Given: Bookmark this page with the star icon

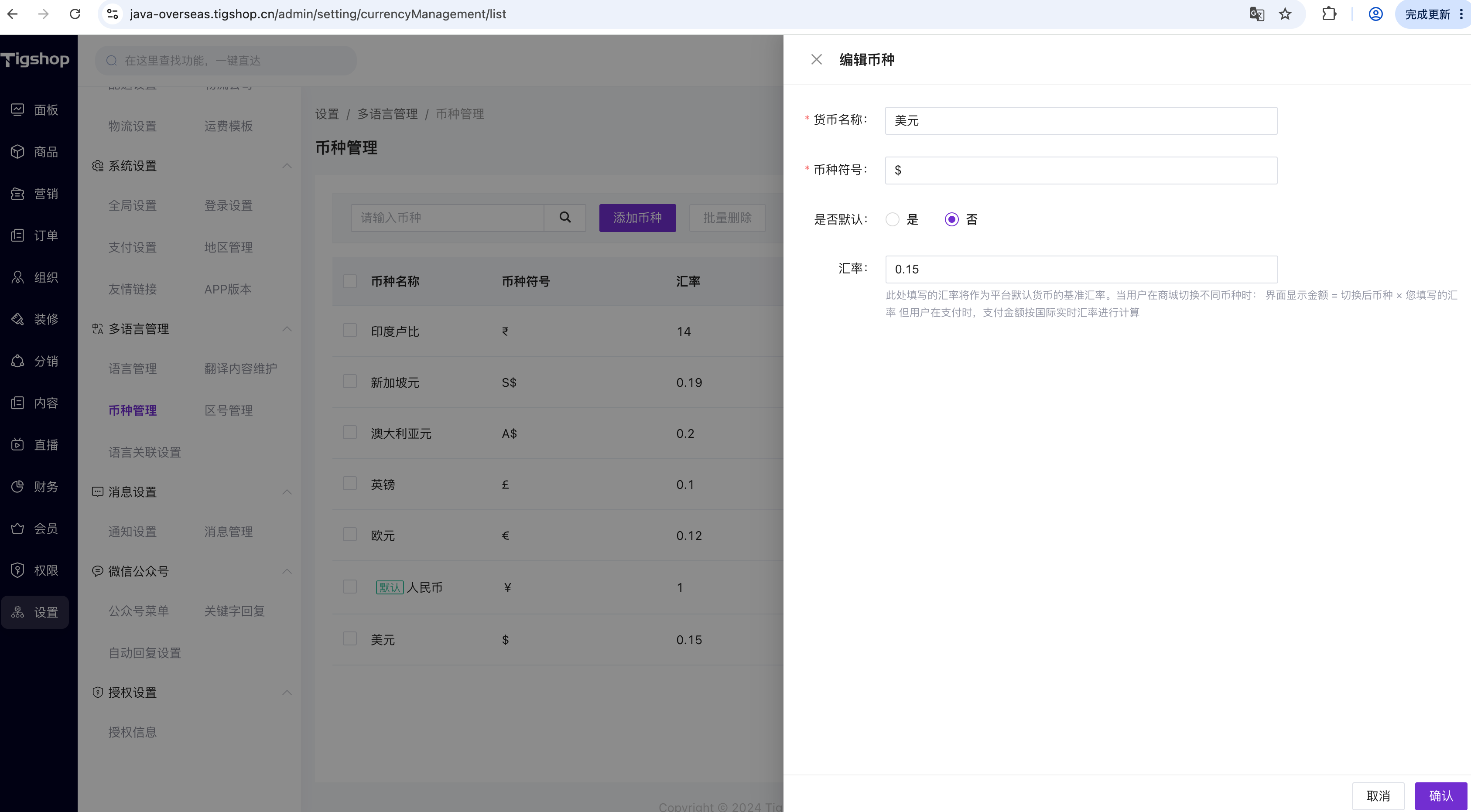Looking at the screenshot, I should click(1285, 14).
